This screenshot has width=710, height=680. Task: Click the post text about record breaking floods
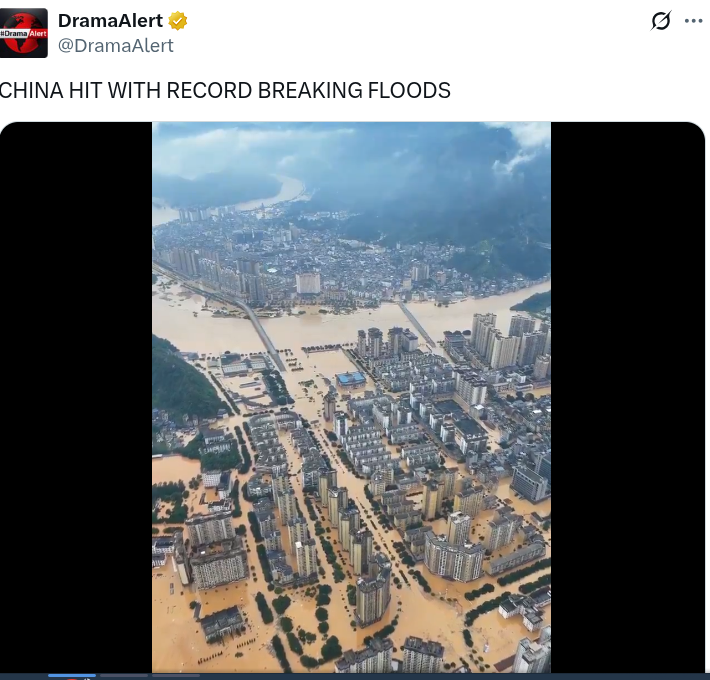point(225,90)
